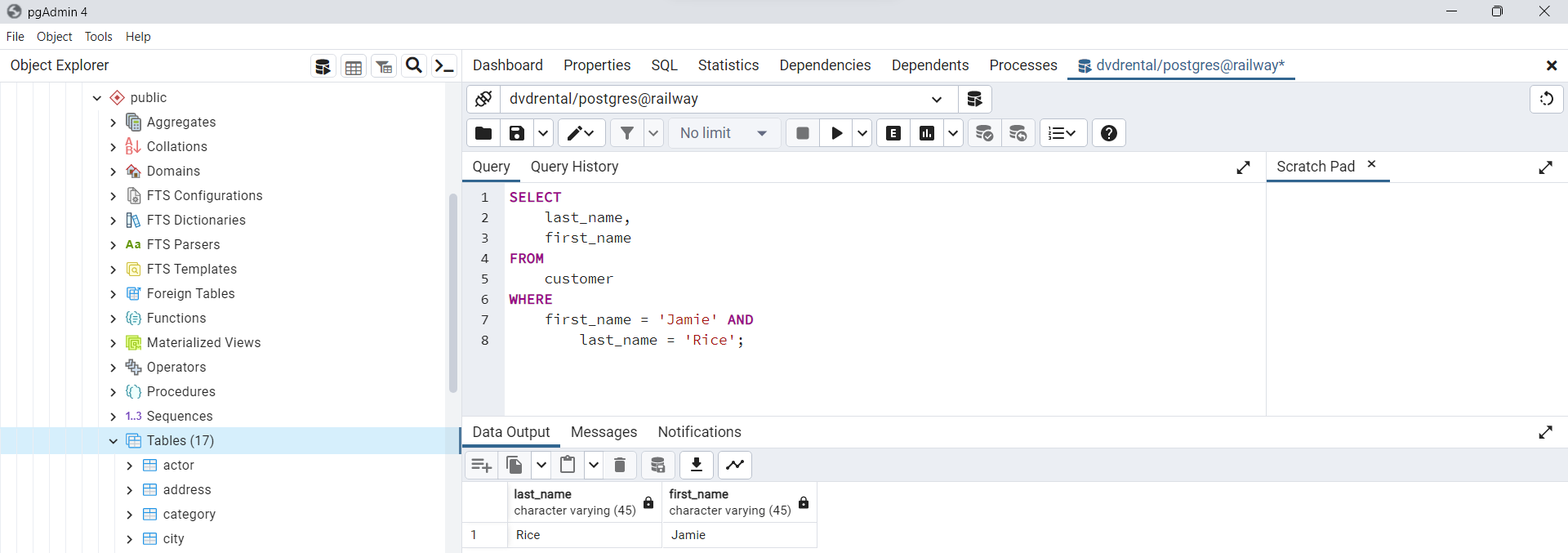1568x553 pixels.
Task: Collapse the public schema node
Action: [x=97, y=98]
